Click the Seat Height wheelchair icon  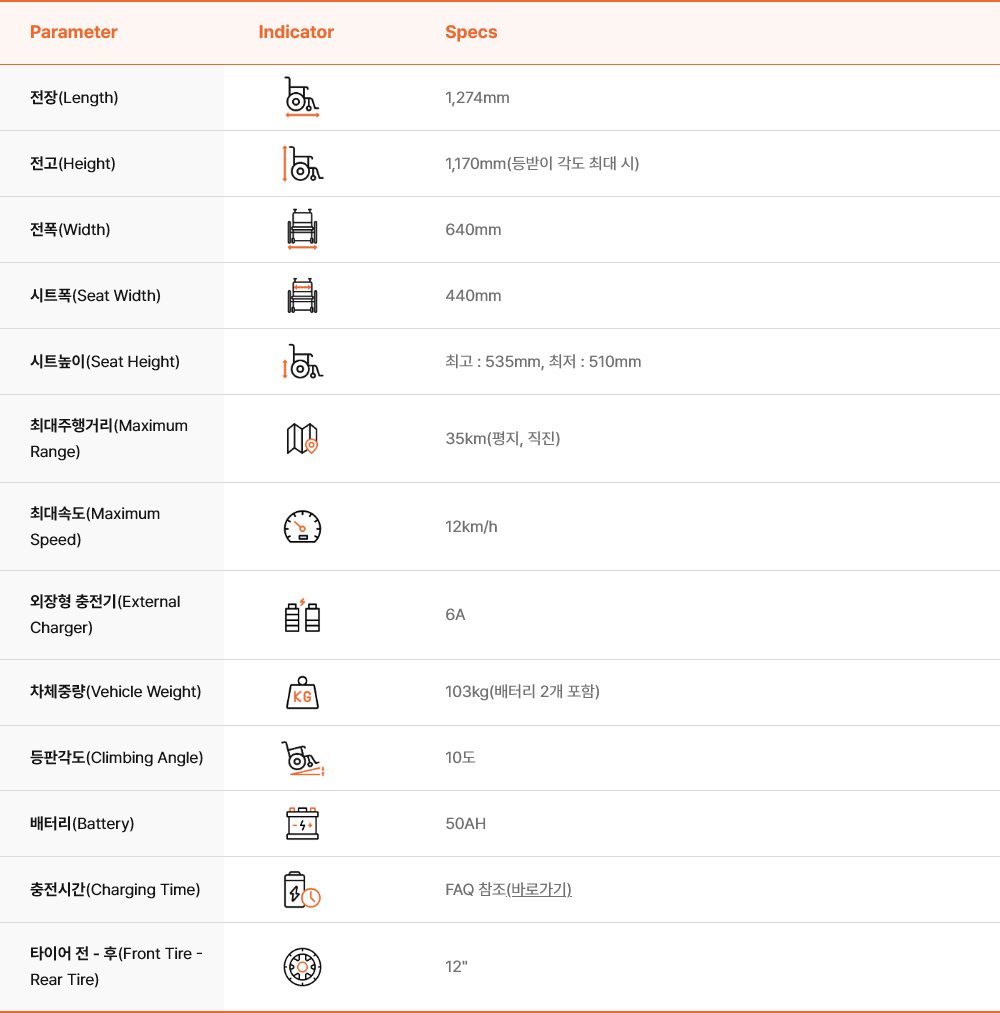(302, 361)
